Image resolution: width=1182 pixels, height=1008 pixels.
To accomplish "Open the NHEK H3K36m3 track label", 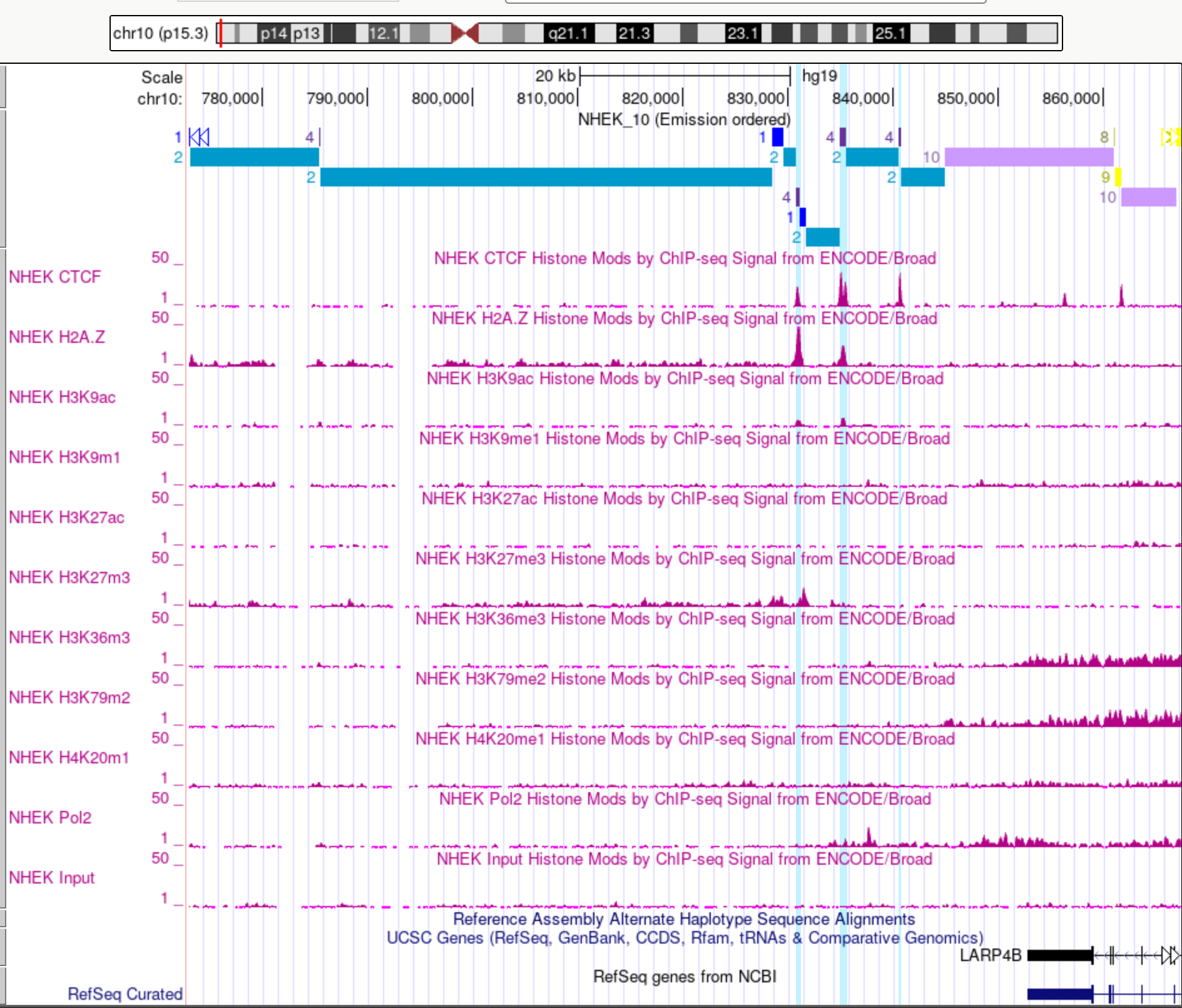I will (x=69, y=638).
